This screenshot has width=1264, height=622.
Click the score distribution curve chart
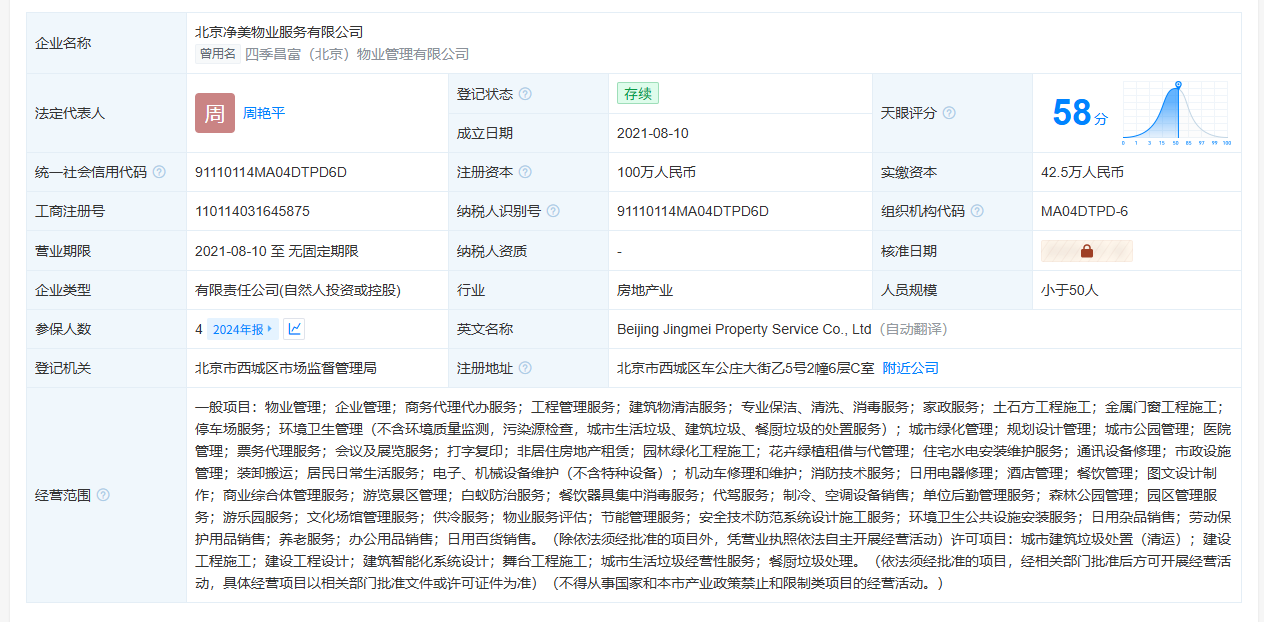(1176, 112)
